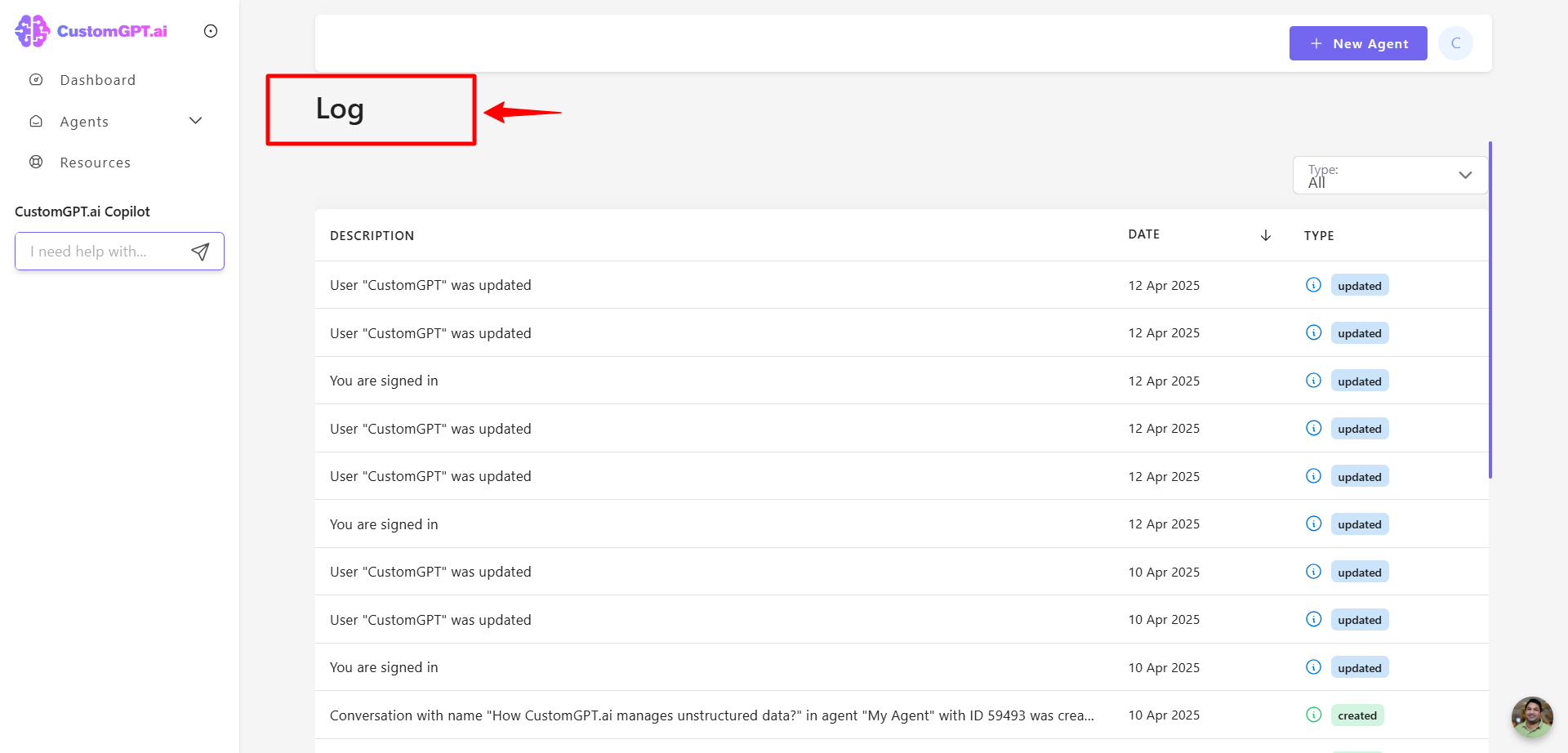Click the New Agent button

coord(1358,43)
